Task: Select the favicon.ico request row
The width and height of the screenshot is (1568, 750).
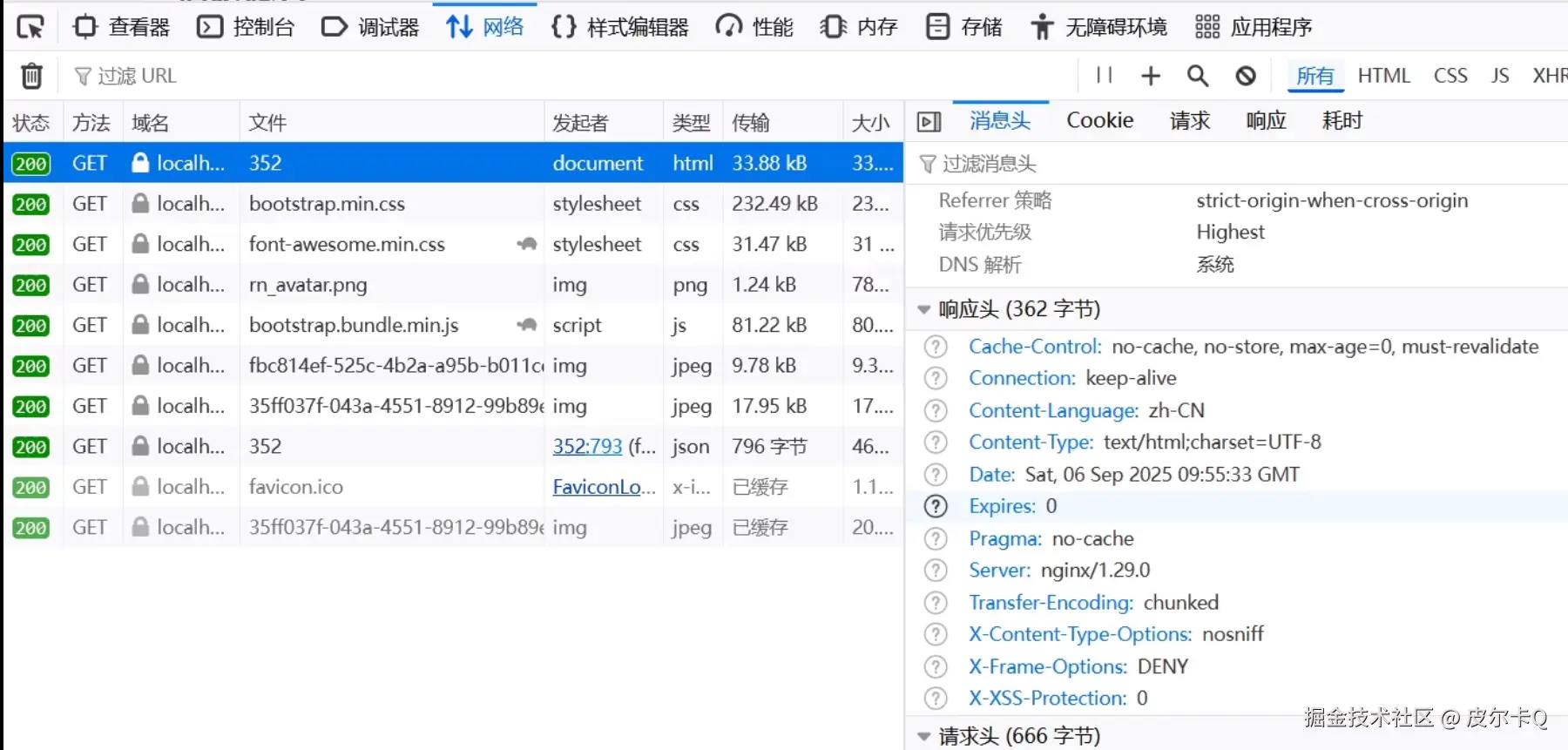Action: (453, 487)
